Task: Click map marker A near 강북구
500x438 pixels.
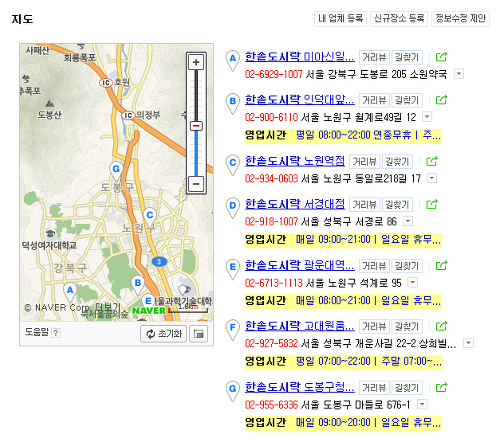Action: click(x=70, y=292)
